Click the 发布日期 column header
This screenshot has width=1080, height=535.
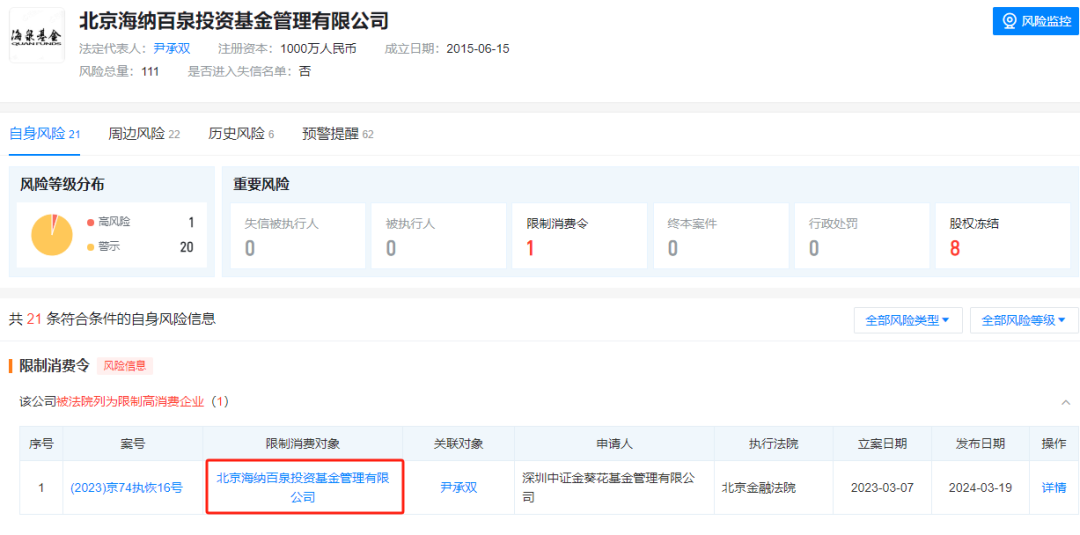point(980,444)
